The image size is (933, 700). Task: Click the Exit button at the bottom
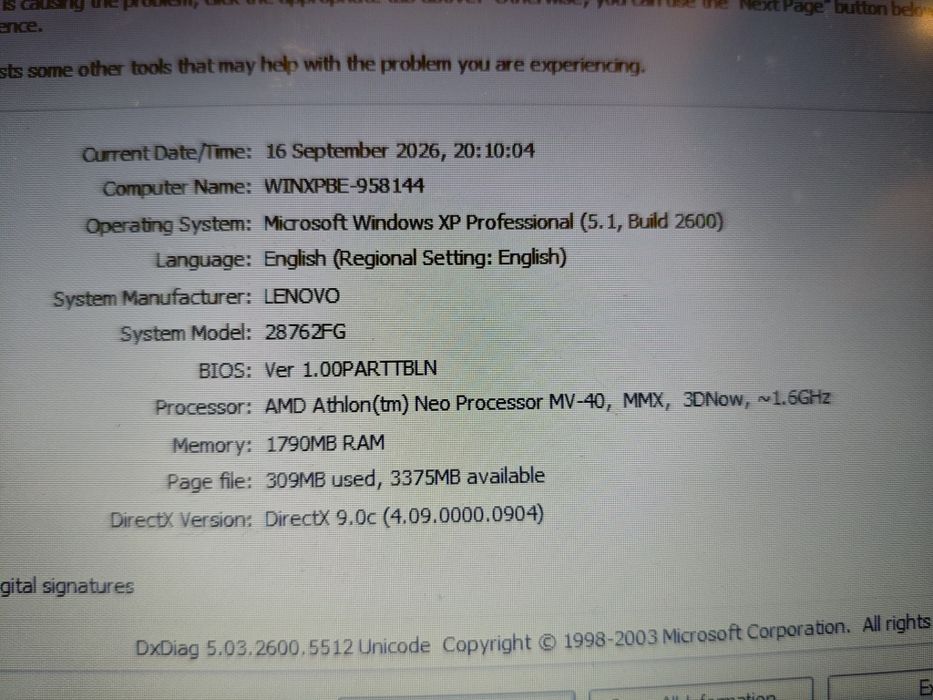pos(881,688)
